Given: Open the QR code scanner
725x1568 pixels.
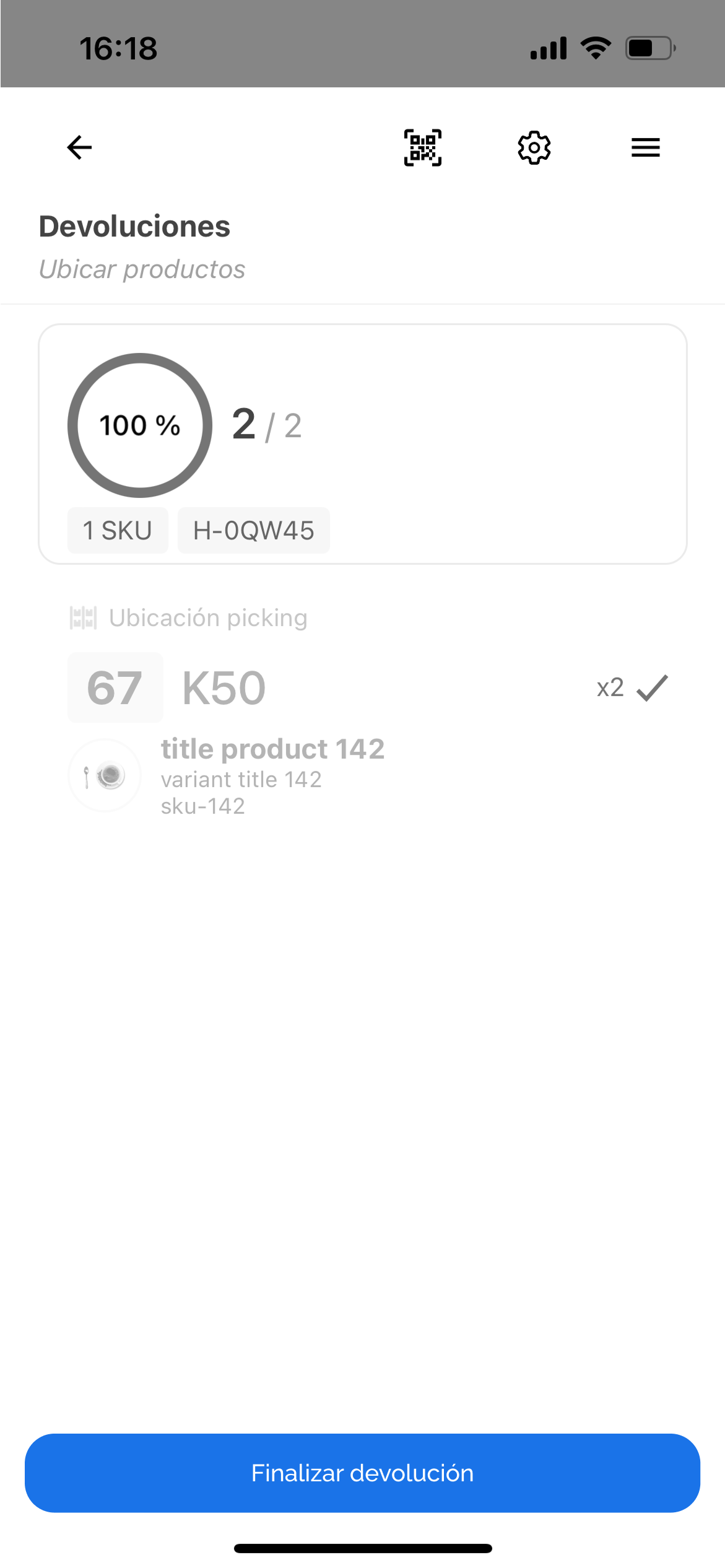Looking at the screenshot, I should coord(423,147).
